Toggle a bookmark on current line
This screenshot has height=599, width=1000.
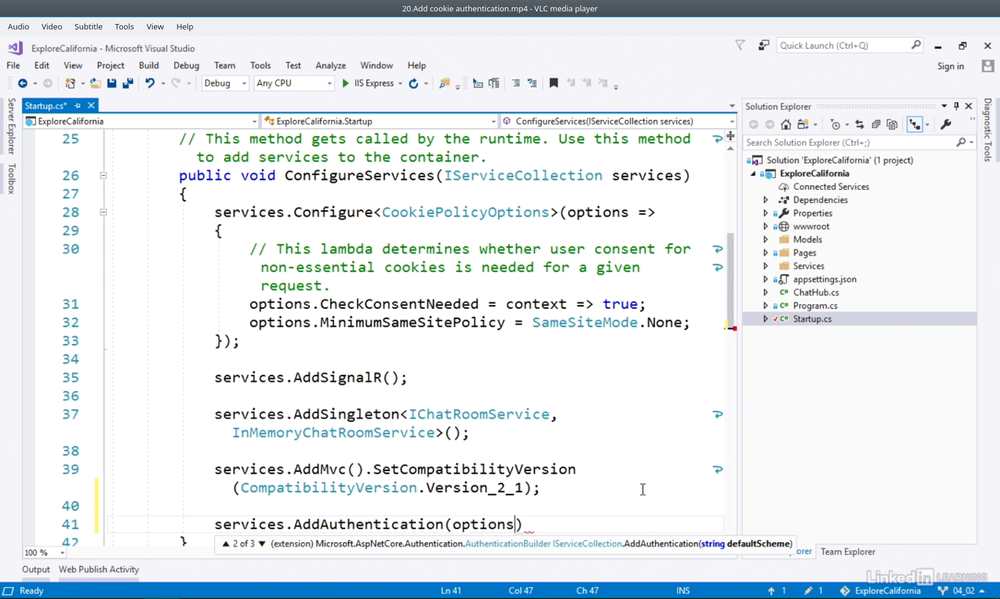tap(554, 84)
